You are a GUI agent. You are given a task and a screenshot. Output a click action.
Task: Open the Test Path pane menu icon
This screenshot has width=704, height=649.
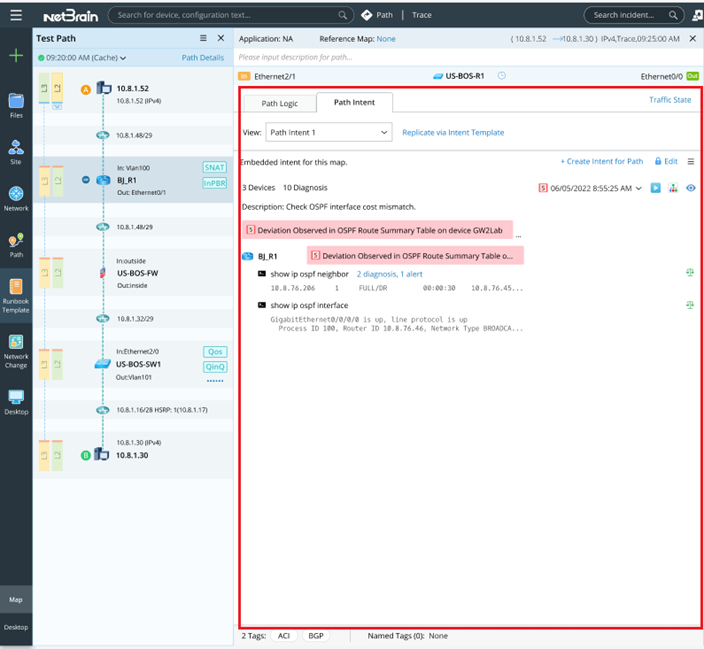click(x=203, y=38)
